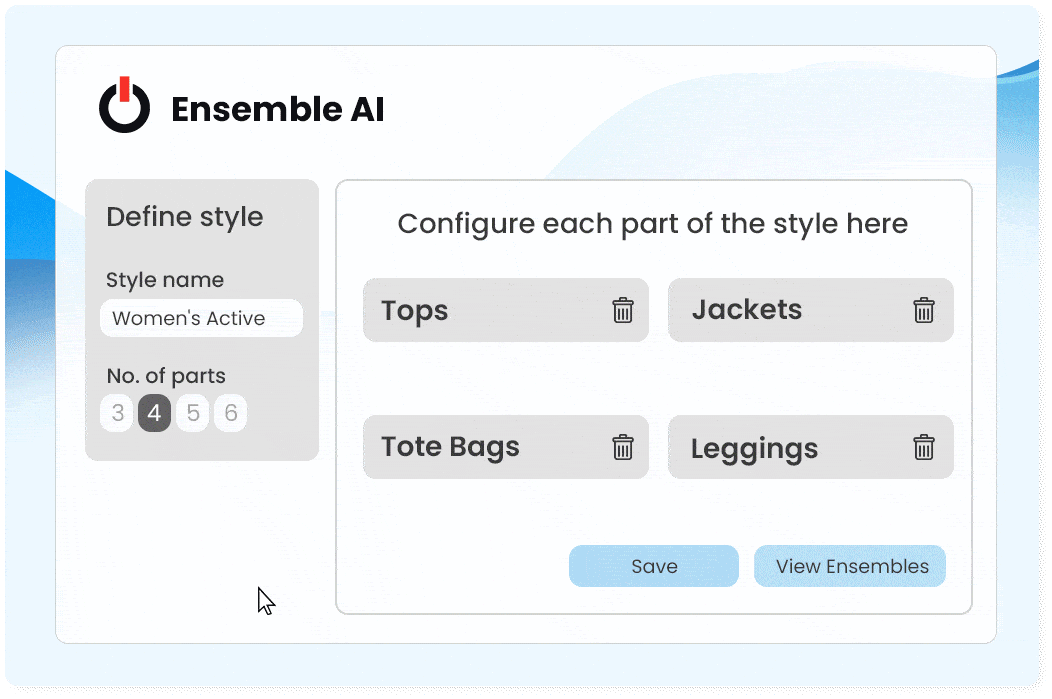This screenshot has height=699, width=1052.
Task: Select the Tote Bags part card
Action: pos(480,447)
